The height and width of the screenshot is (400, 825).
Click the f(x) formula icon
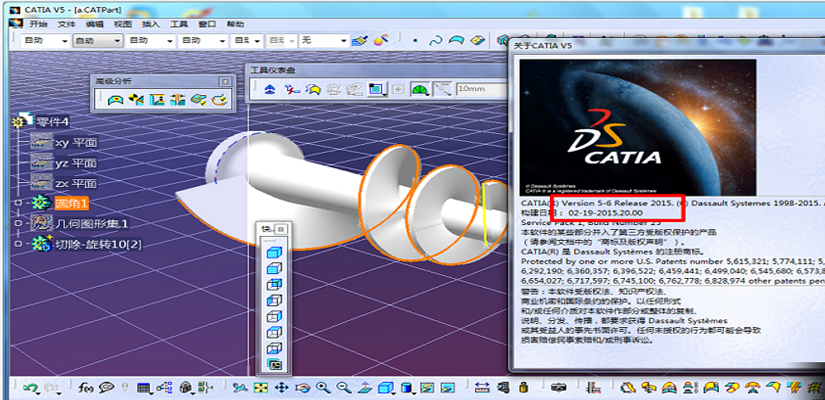coord(85,388)
